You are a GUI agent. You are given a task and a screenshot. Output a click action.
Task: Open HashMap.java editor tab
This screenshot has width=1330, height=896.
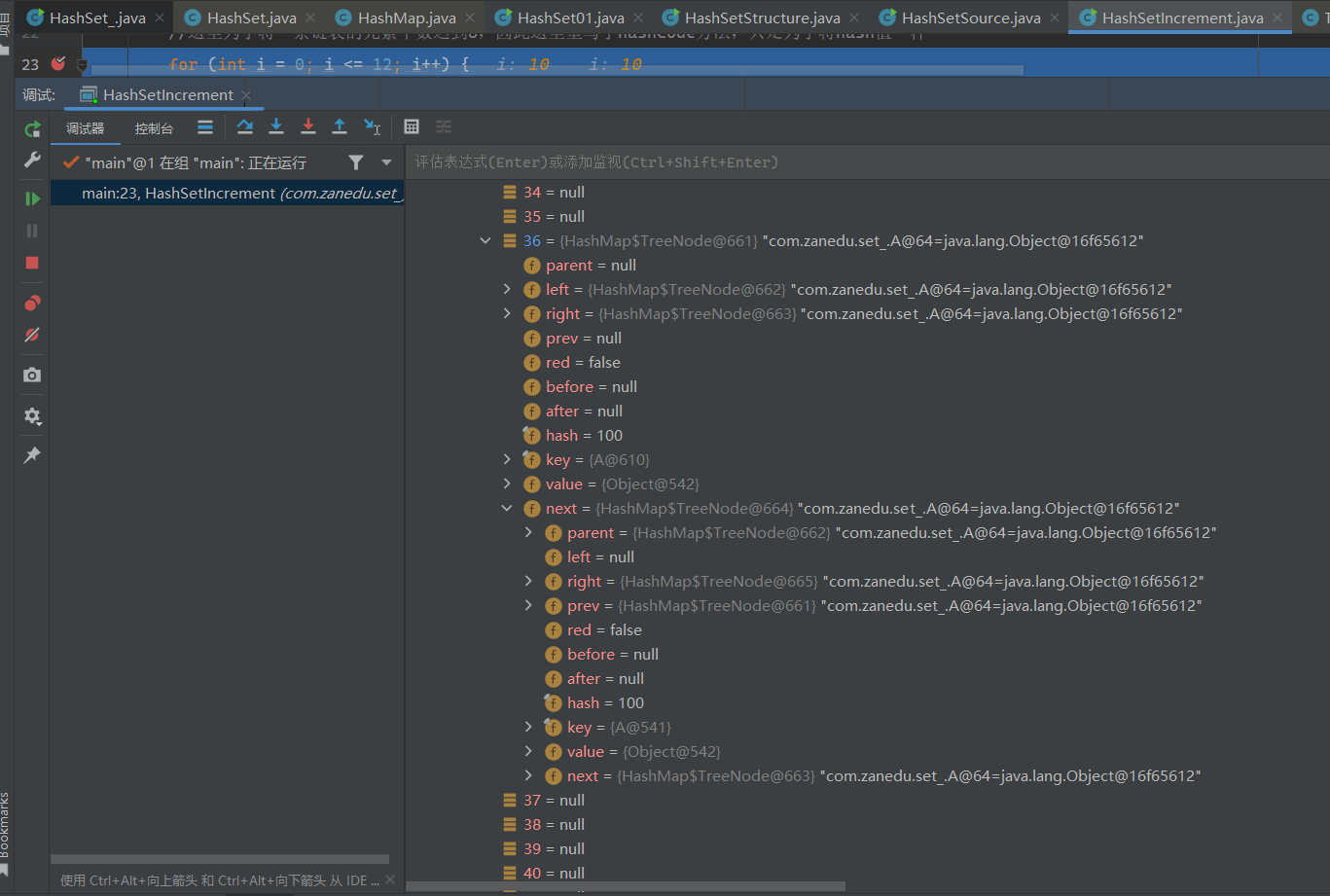[x=407, y=18]
